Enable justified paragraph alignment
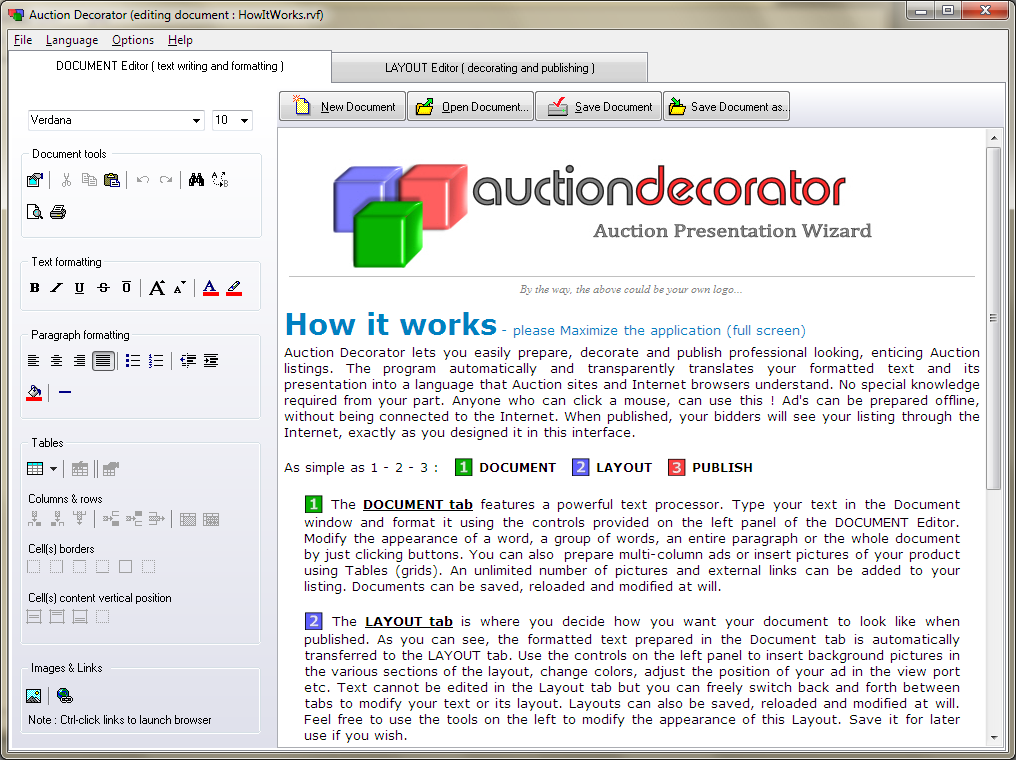 [x=103, y=361]
